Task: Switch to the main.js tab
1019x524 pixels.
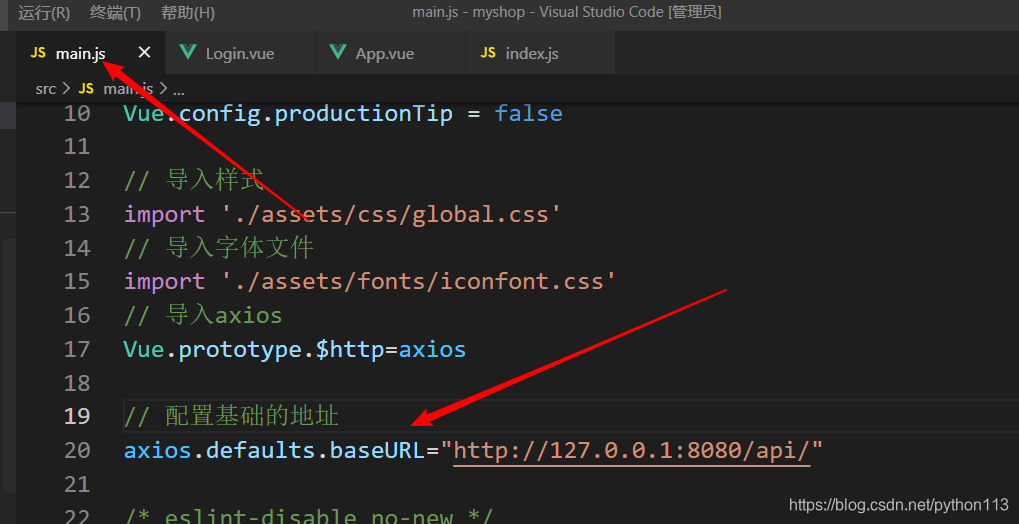Action: pos(91,53)
